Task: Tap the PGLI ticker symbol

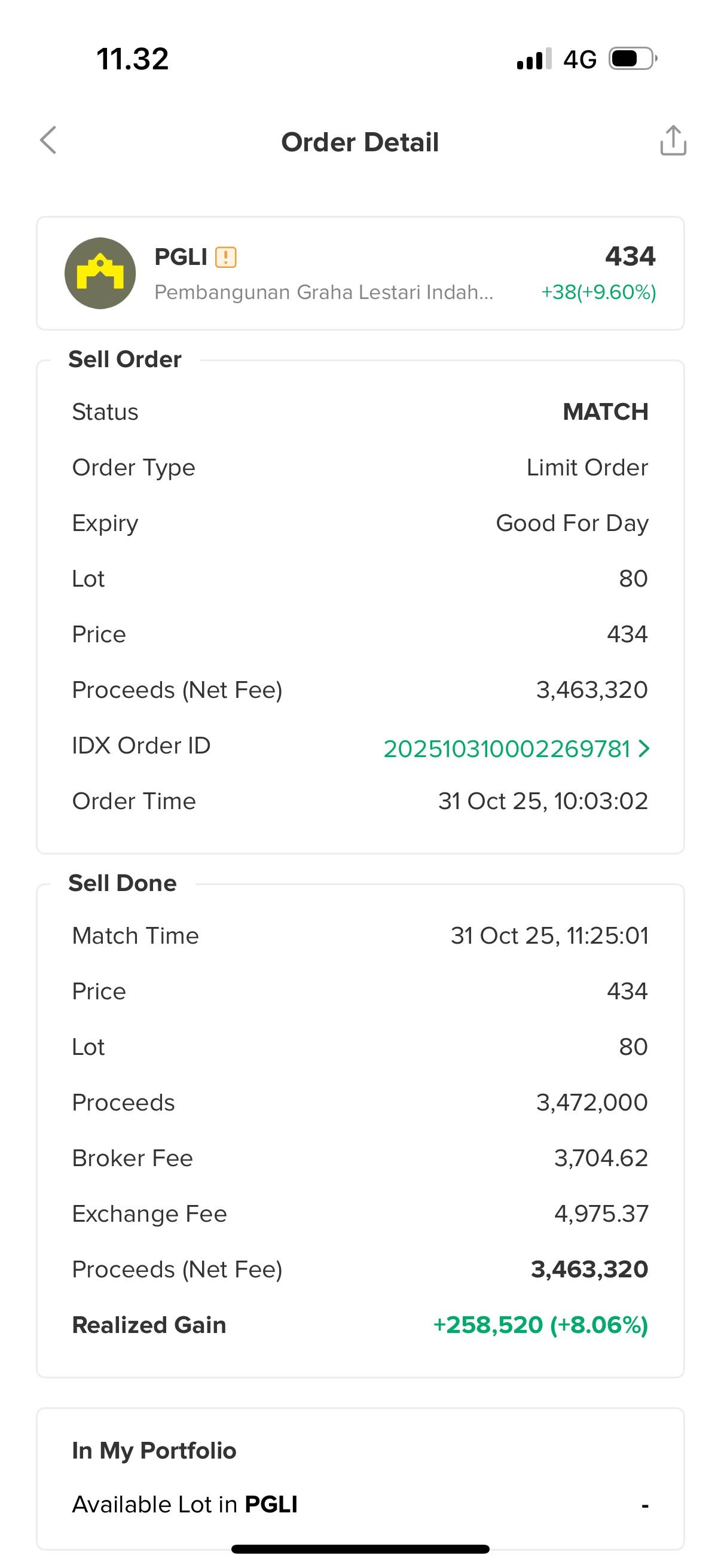Action: 181,257
